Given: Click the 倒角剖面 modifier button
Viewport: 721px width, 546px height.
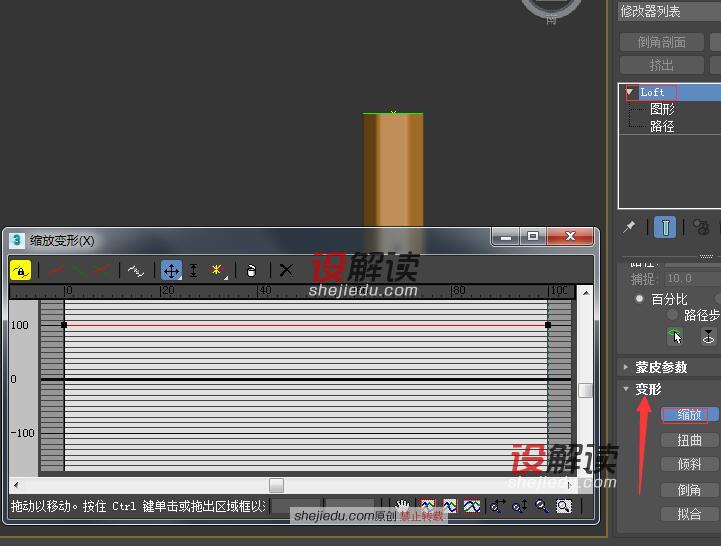Looking at the screenshot, I should 662,42.
